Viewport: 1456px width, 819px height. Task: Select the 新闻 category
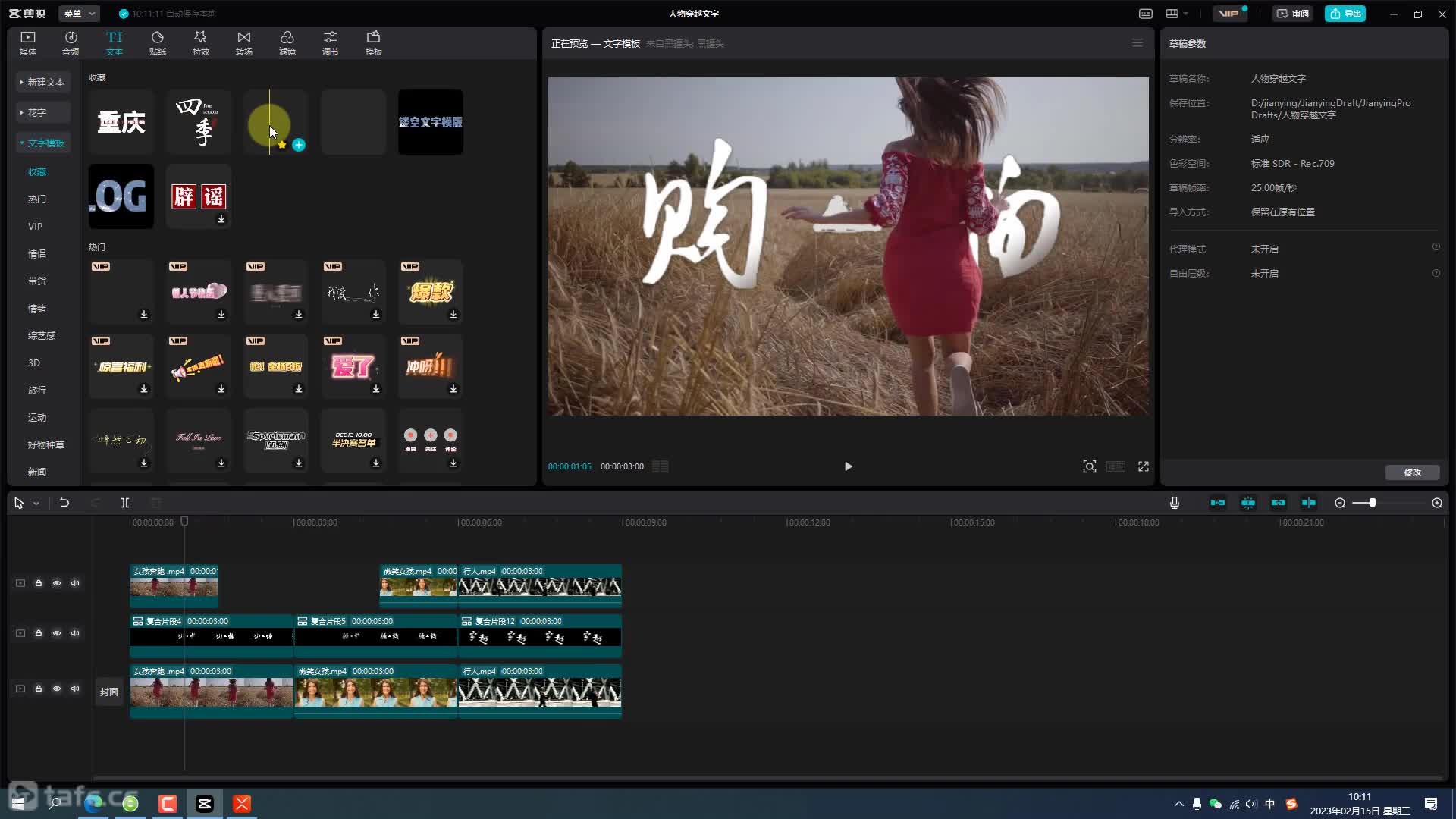pyautogui.click(x=37, y=472)
